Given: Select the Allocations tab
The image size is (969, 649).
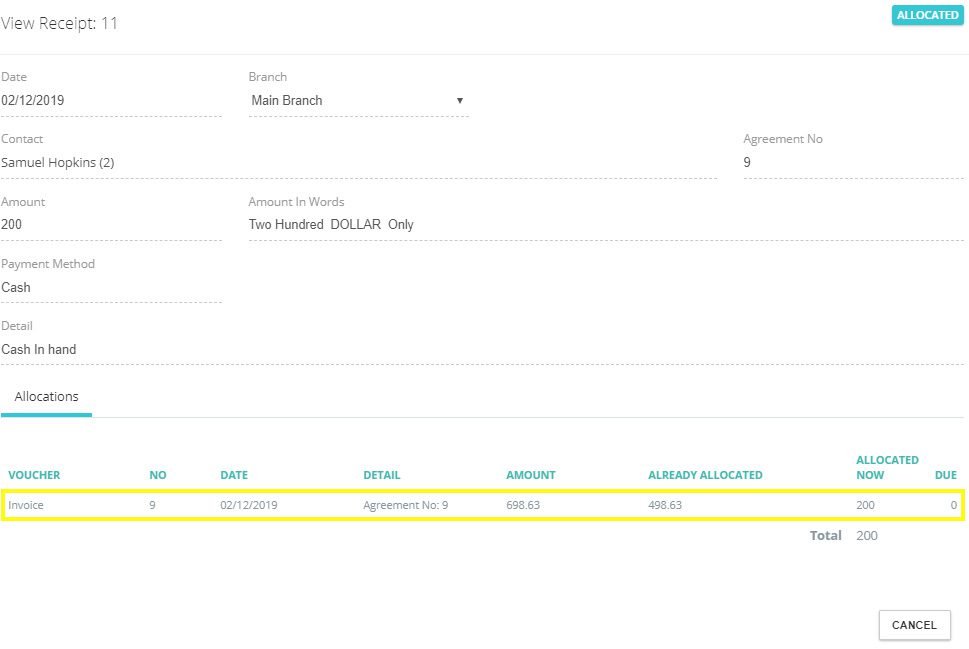Looking at the screenshot, I should tap(46, 397).
